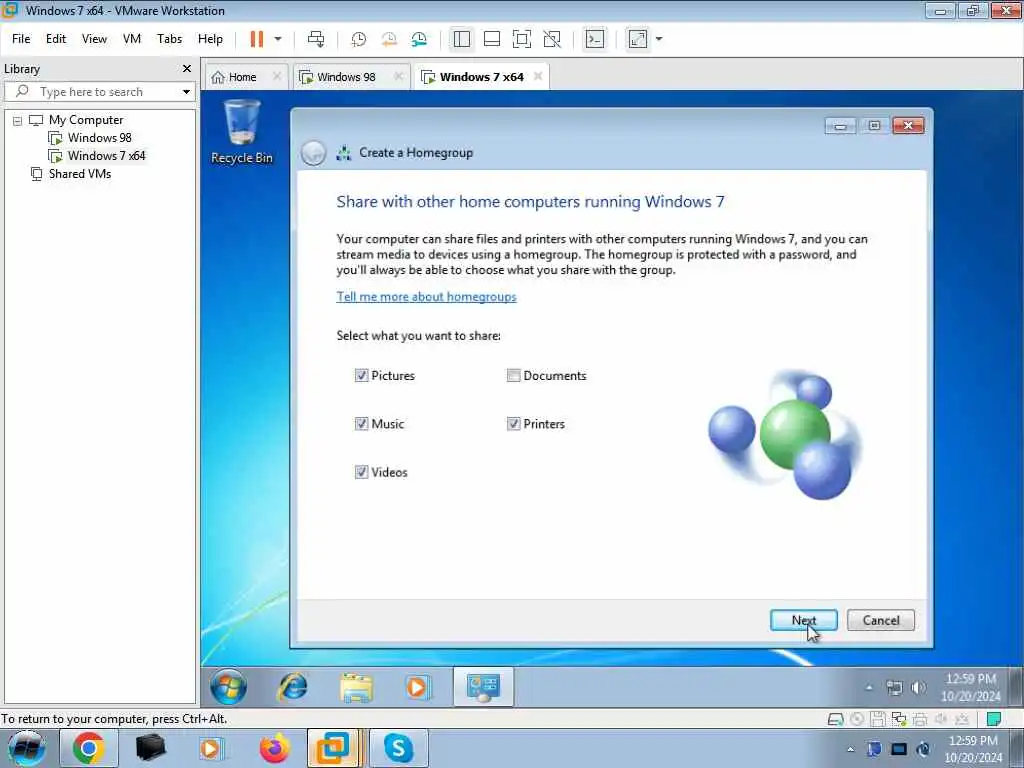Click the VMware network adapter status icon
The height and width of the screenshot is (768, 1024).
[x=899, y=720]
